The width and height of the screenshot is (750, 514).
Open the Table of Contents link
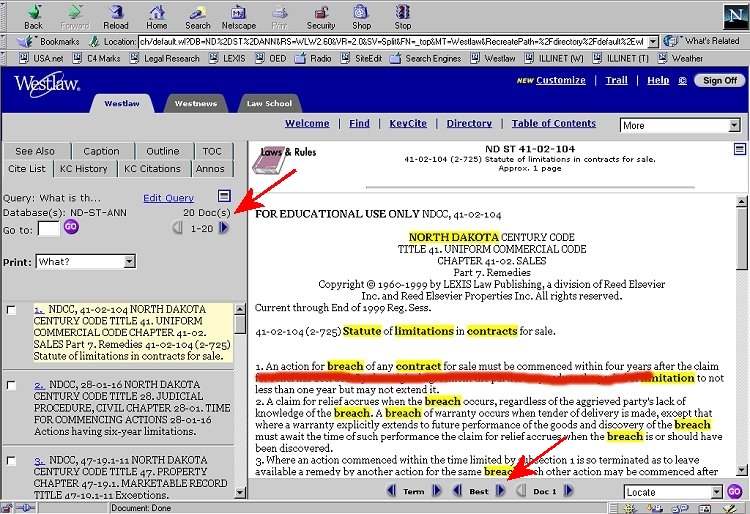554,123
